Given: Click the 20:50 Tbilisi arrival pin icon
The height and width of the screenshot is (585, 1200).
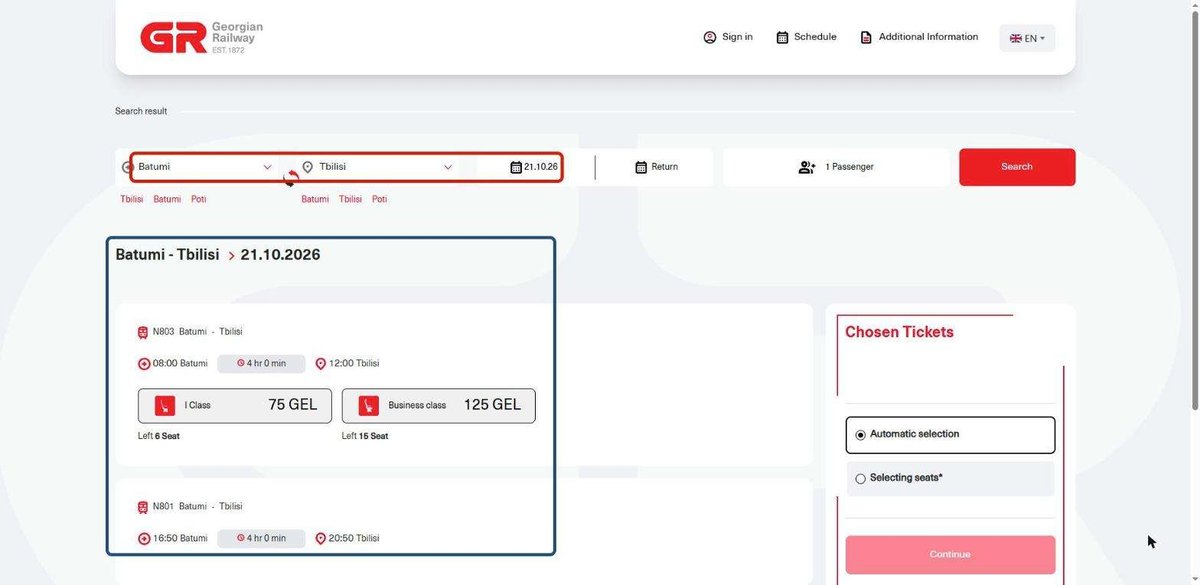Looking at the screenshot, I should (x=321, y=539).
